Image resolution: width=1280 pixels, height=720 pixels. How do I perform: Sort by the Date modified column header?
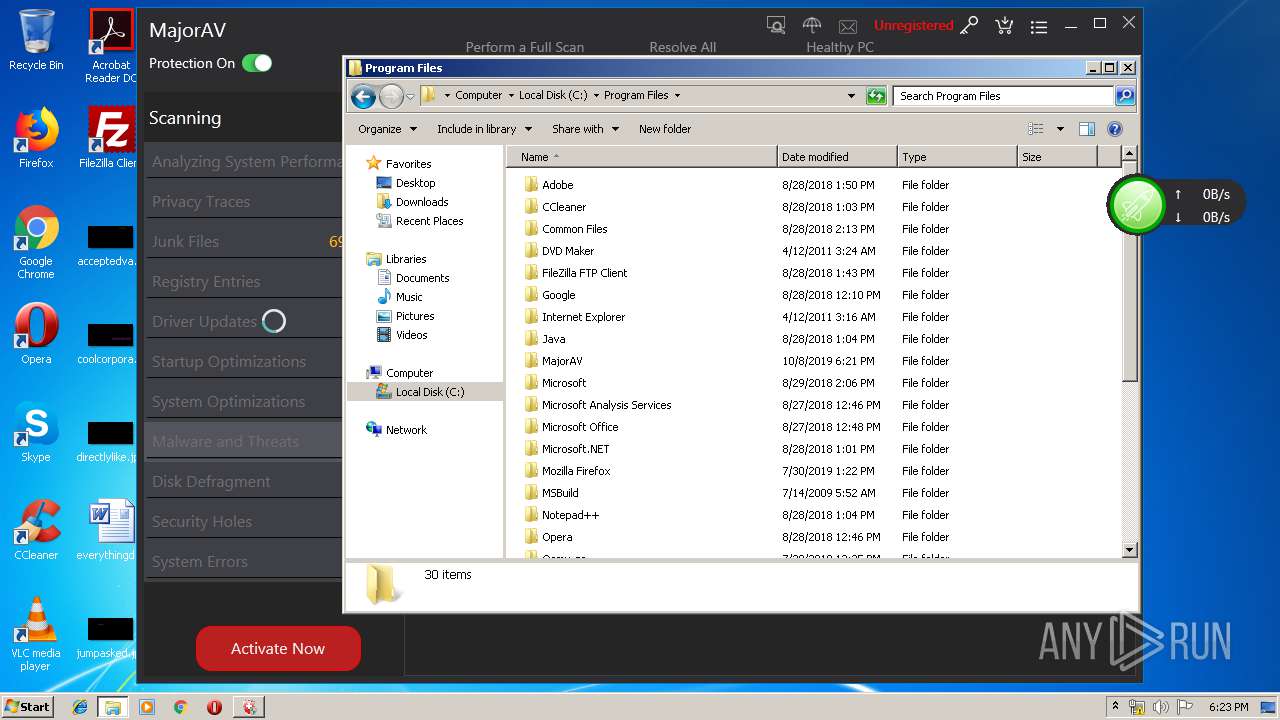pyautogui.click(x=837, y=157)
